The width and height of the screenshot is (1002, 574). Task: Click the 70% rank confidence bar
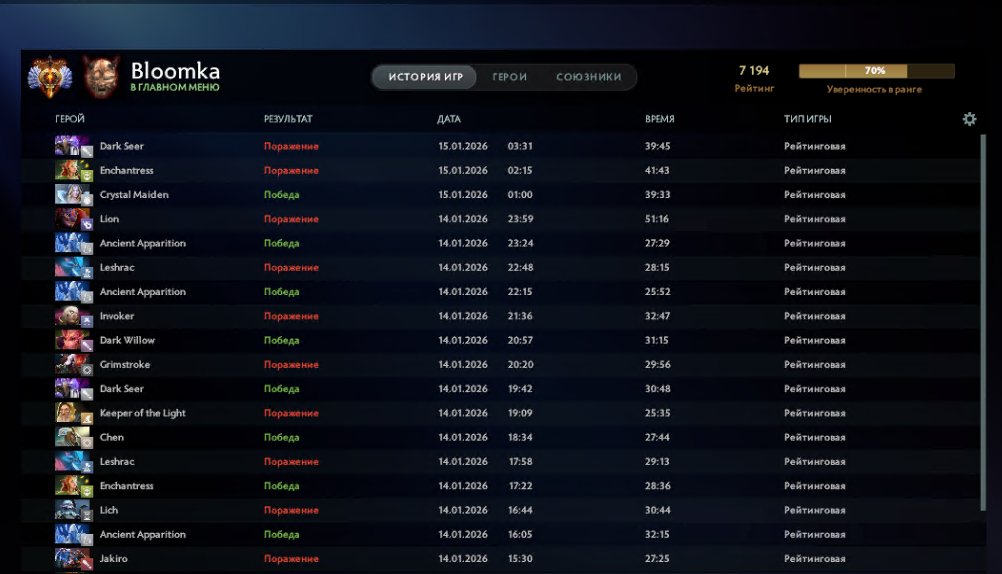pyautogui.click(x=876, y=71)
